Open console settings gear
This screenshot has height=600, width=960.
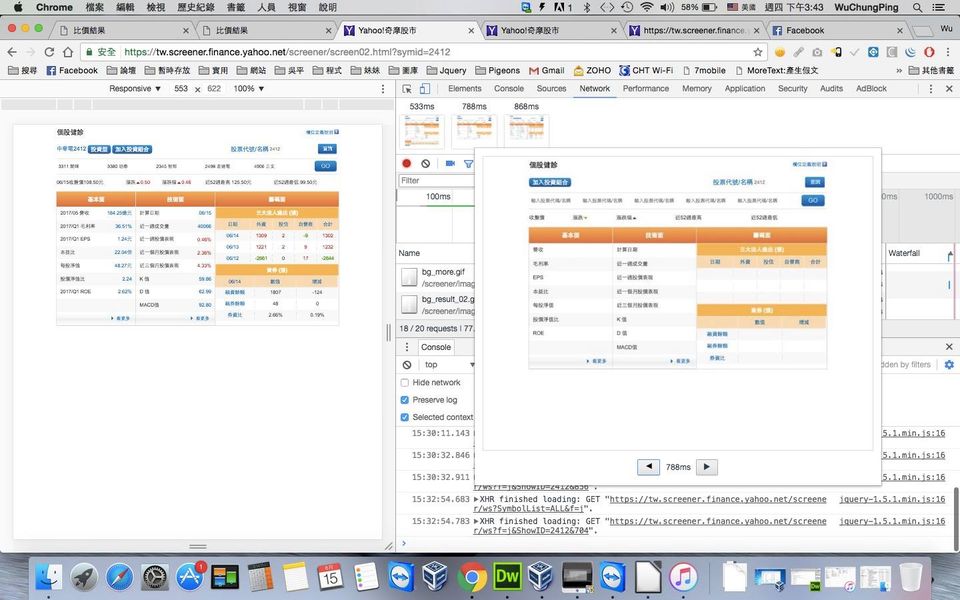point(949,365)
